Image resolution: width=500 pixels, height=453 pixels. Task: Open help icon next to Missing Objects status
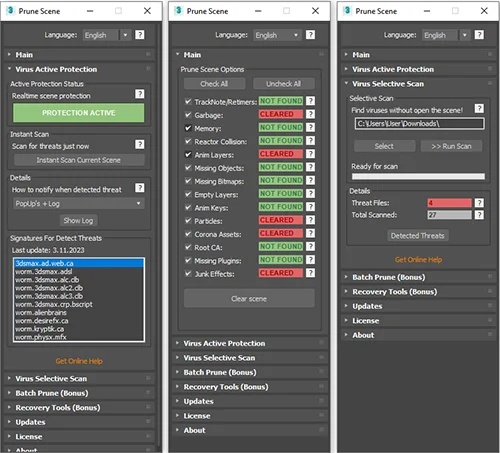pos(310,167)
